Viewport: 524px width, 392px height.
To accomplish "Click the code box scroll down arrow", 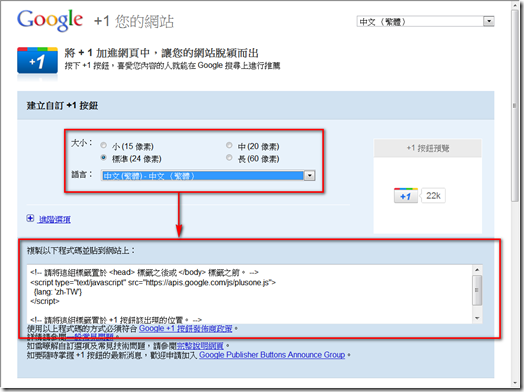I will tap(477, 318).
